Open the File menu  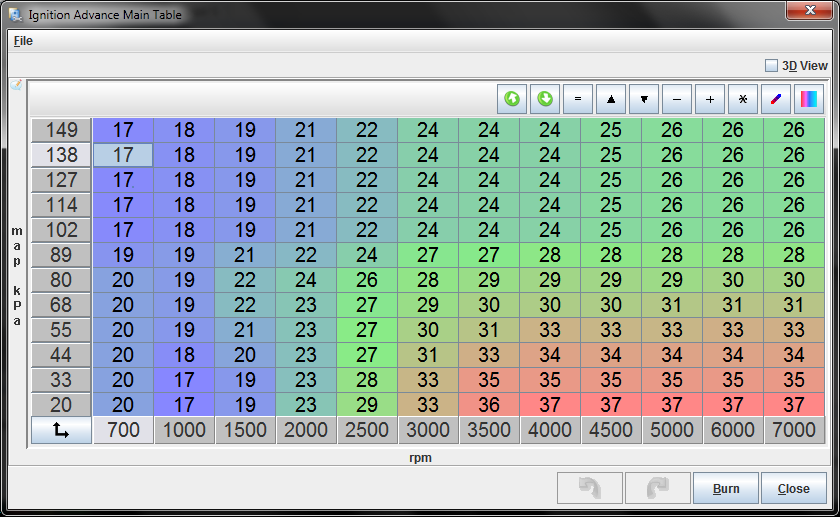pos(23,41)
